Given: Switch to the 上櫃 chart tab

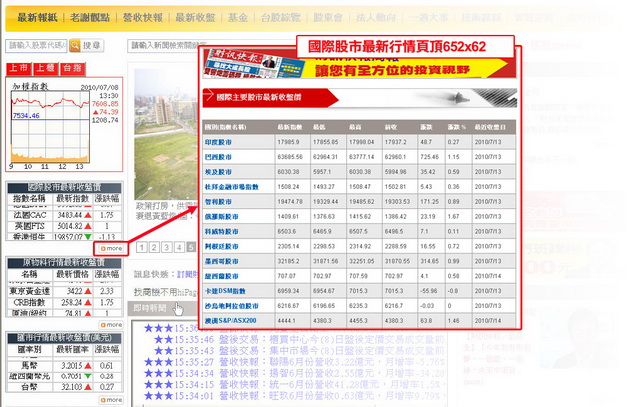Looking at the screenshot, I should (x=45, y=68).
